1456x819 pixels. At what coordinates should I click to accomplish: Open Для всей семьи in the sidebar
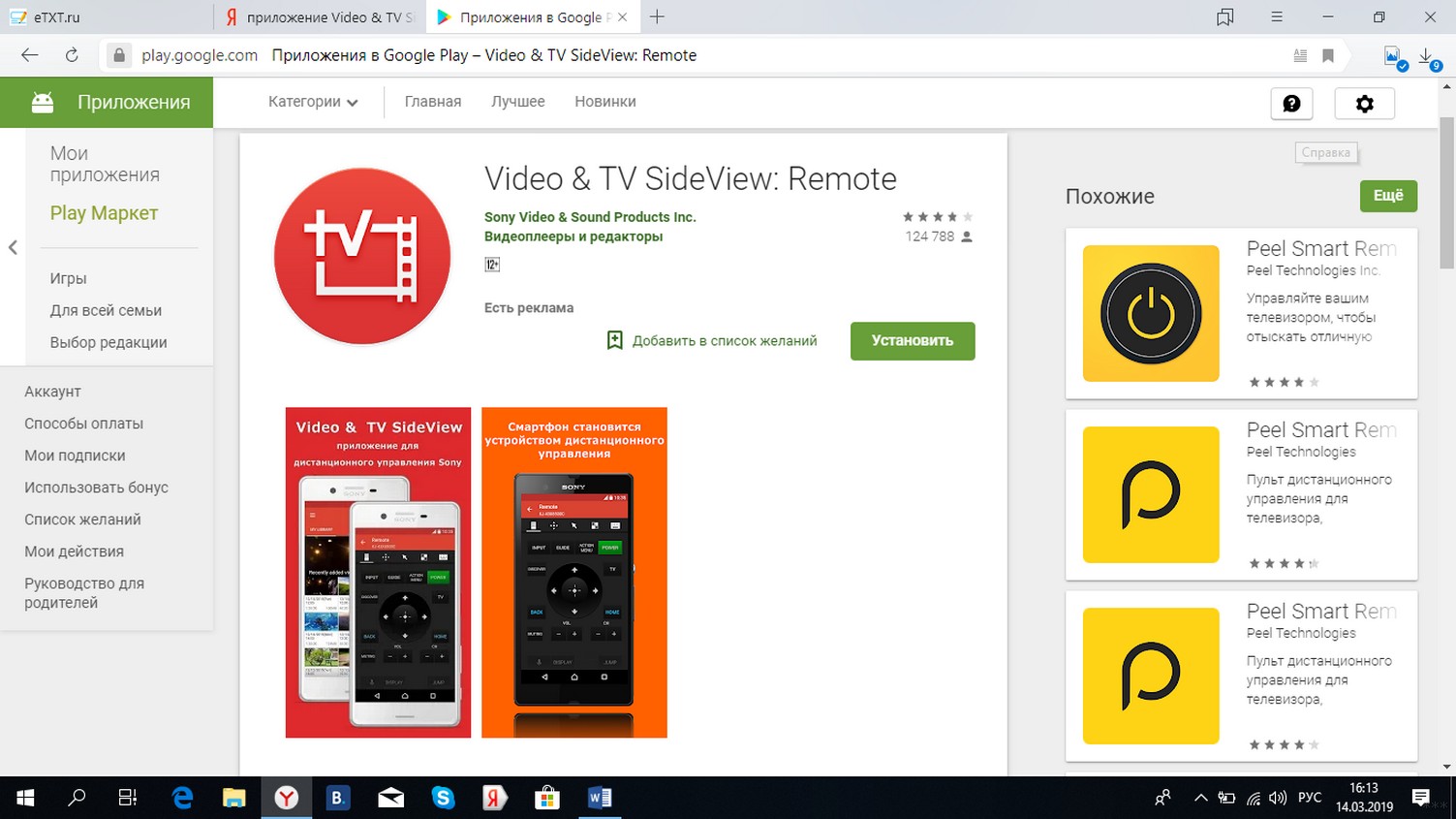(106, 310)
